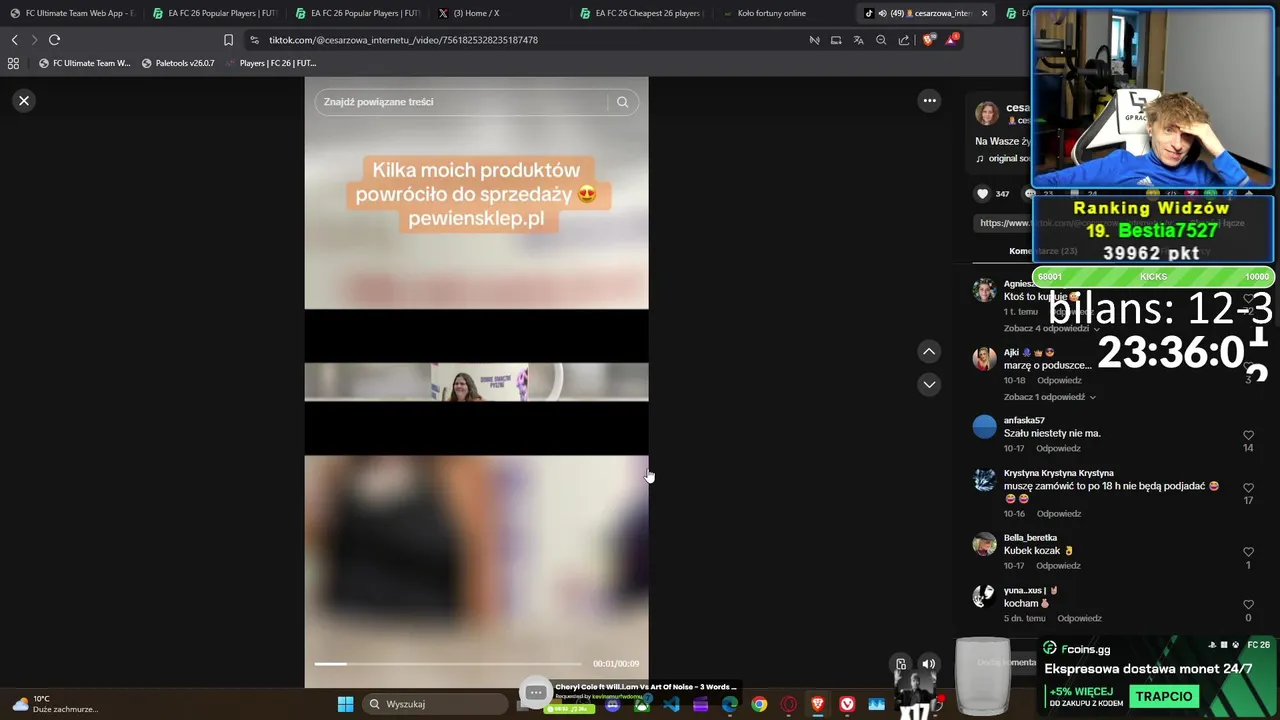Expand 'Zobacz 1 odpowiedź' replies
1280x720 pixels.
(1050, 397)
